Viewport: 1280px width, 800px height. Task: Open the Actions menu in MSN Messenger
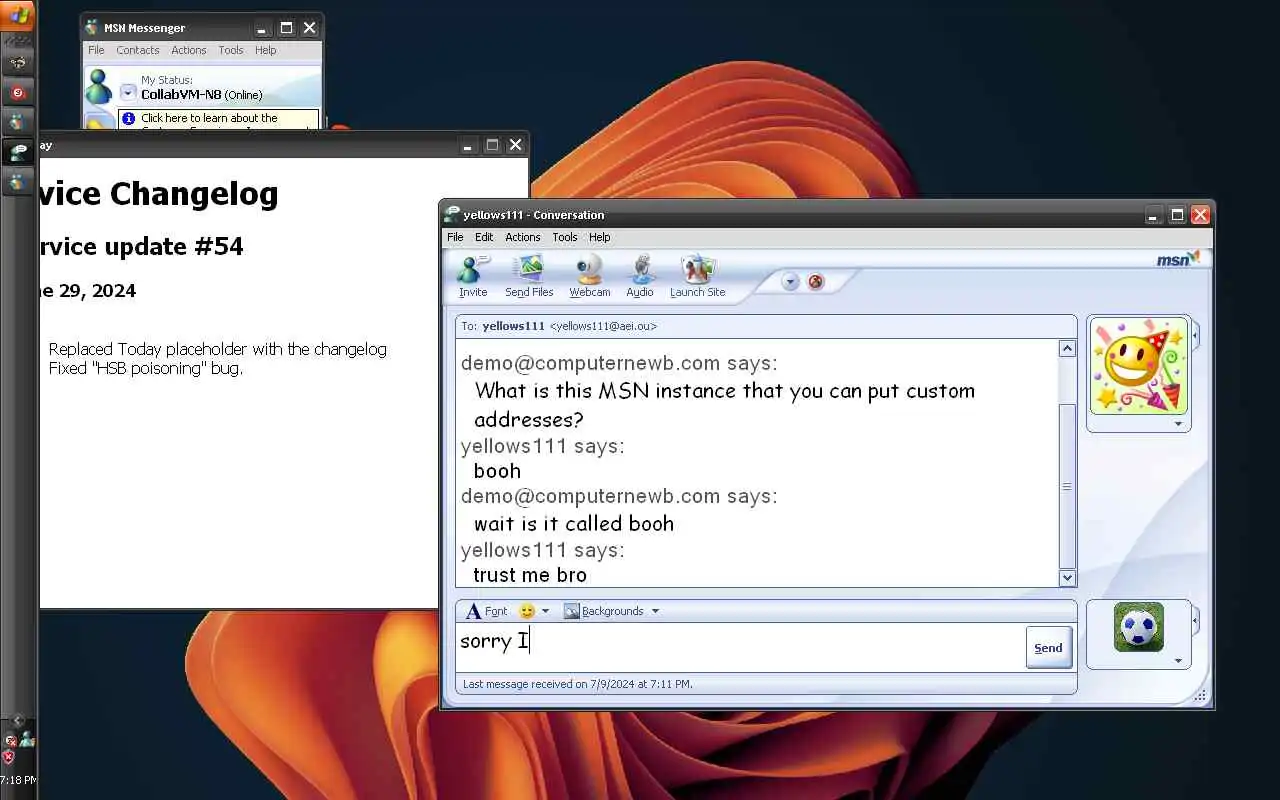[x=188, y=50]
